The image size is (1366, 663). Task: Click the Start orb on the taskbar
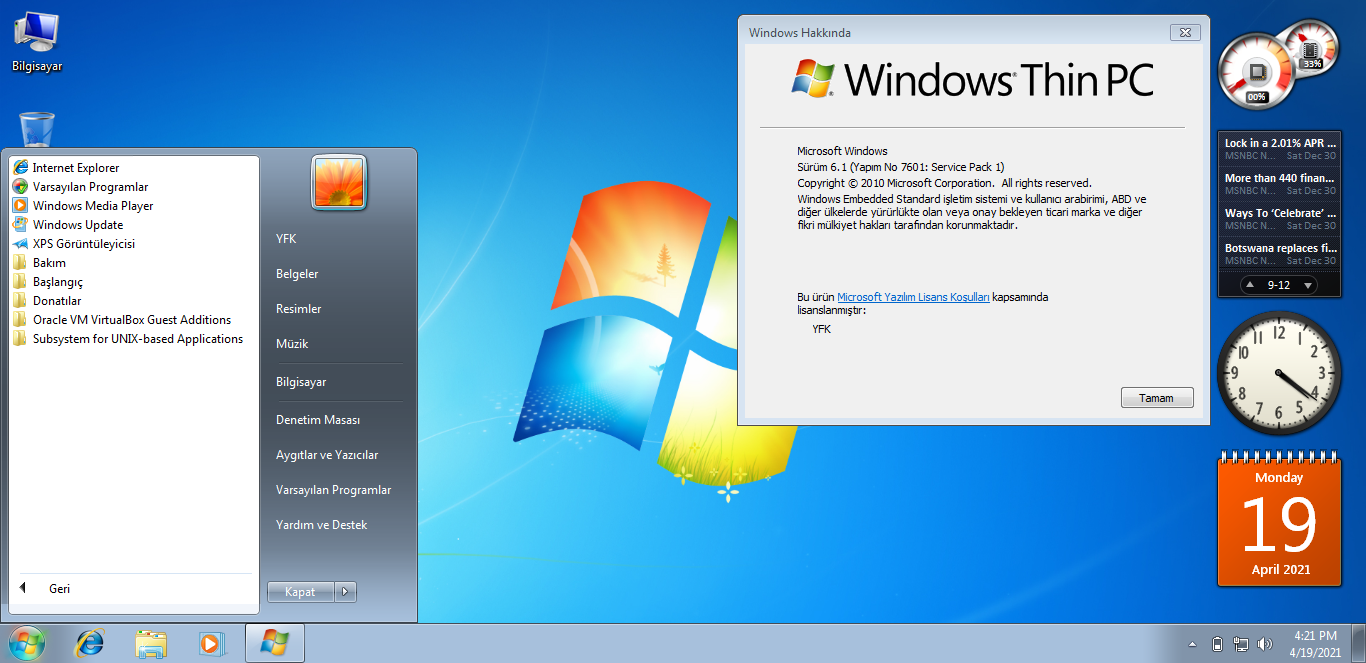coord(26,643)
